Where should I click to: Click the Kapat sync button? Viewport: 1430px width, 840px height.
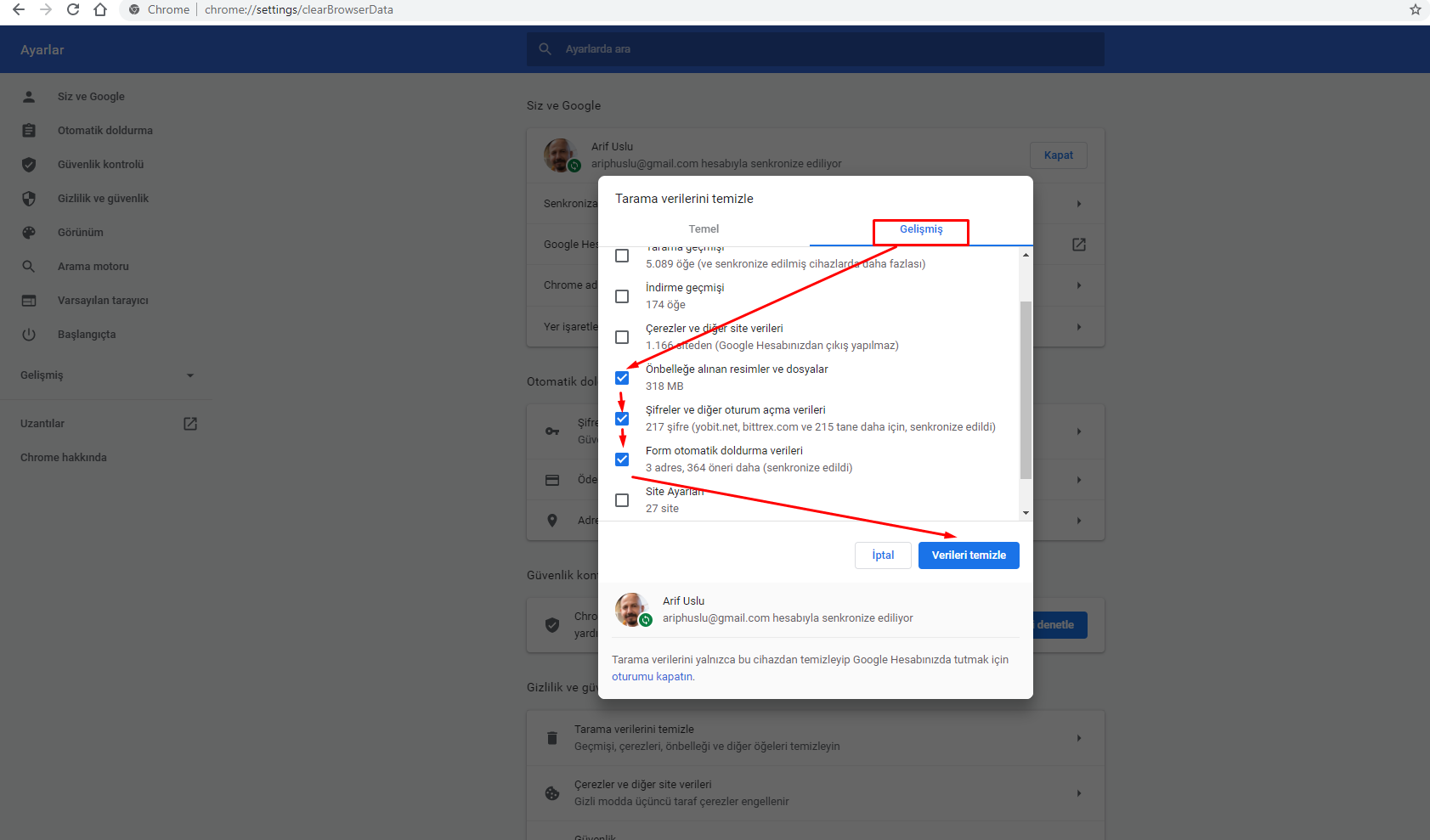coord(1059,155)
